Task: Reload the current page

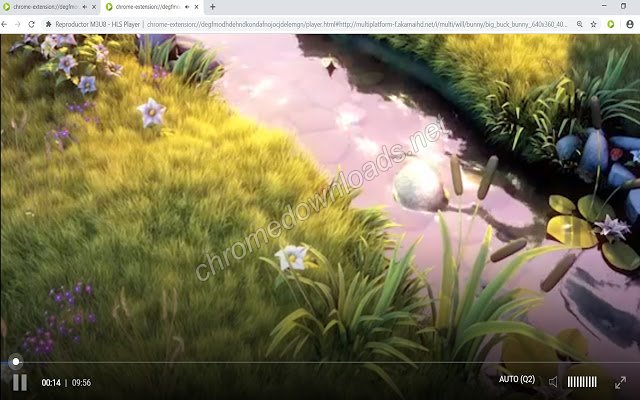Action: [31, 24]
